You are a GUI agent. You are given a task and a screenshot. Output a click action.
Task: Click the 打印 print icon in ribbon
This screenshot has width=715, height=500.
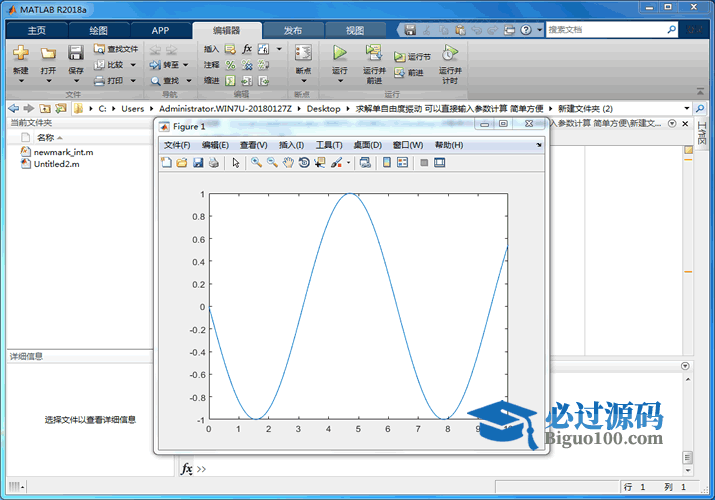[99, 81]
